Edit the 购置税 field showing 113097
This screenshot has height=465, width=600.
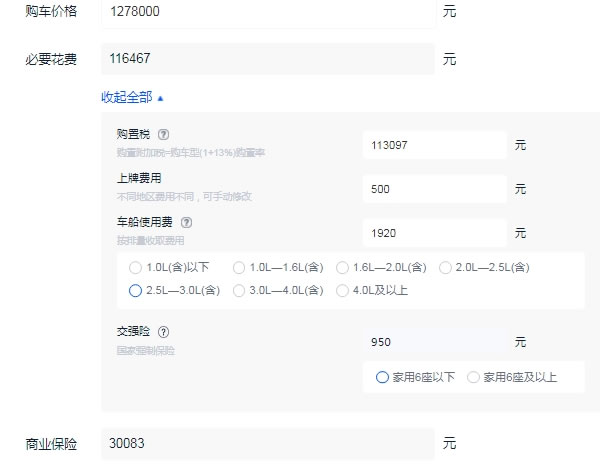coord(434,145)
